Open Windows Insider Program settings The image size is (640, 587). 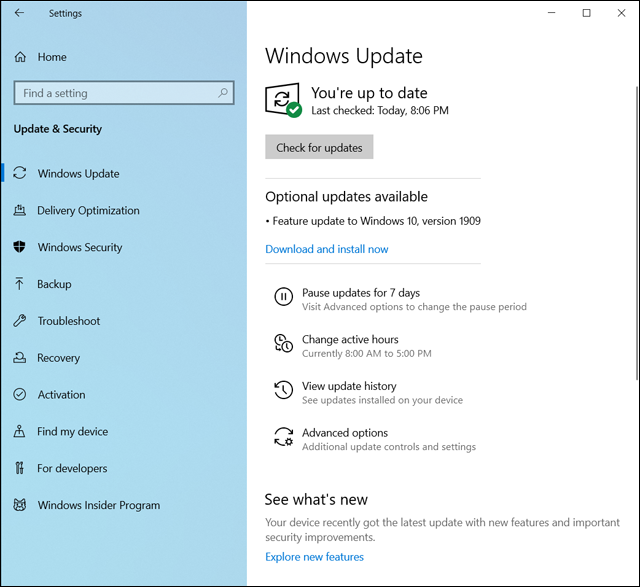click(x=99, y=505)
